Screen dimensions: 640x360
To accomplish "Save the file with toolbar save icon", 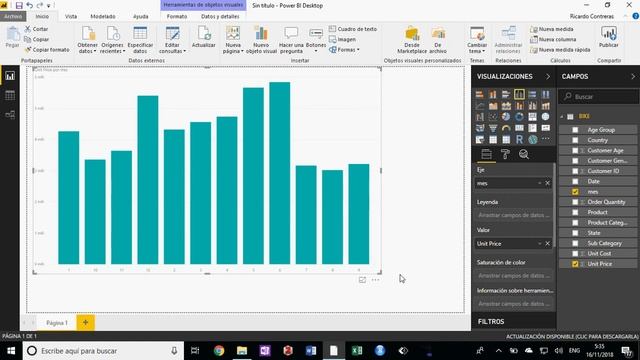I will [x=19, y=5].
